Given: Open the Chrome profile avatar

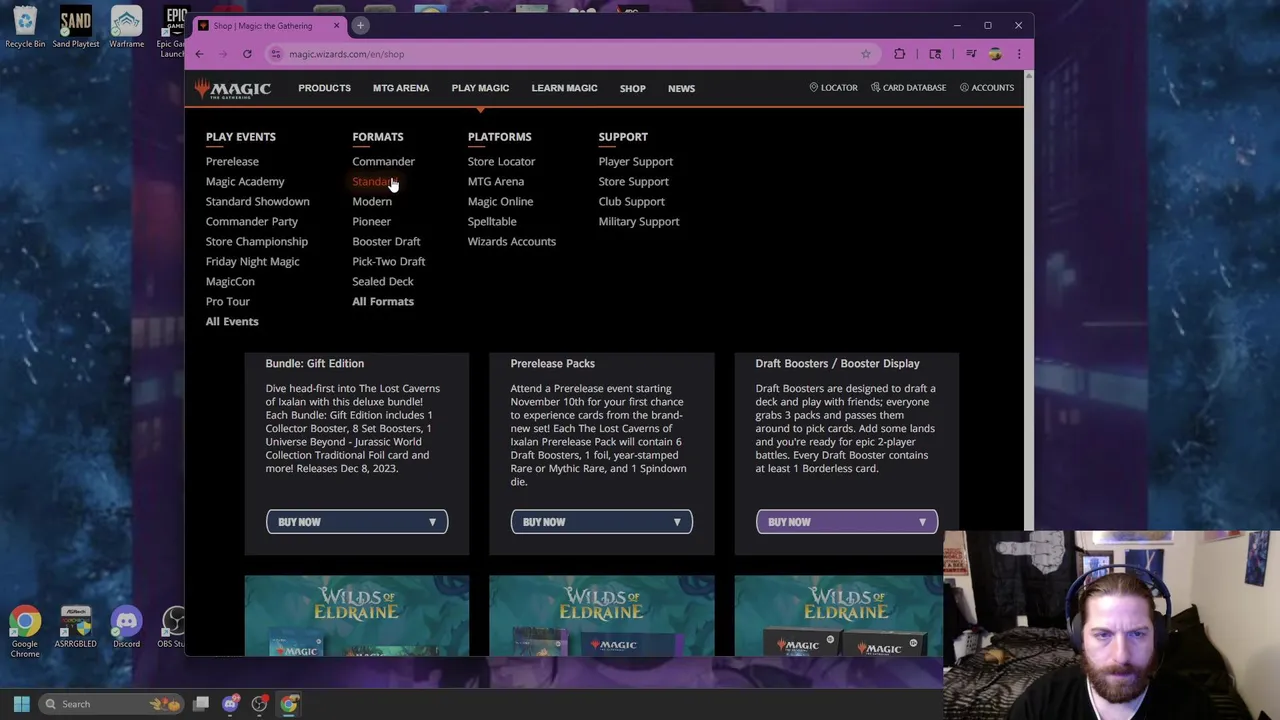Looking at the screenshot, I should point(995,54).
